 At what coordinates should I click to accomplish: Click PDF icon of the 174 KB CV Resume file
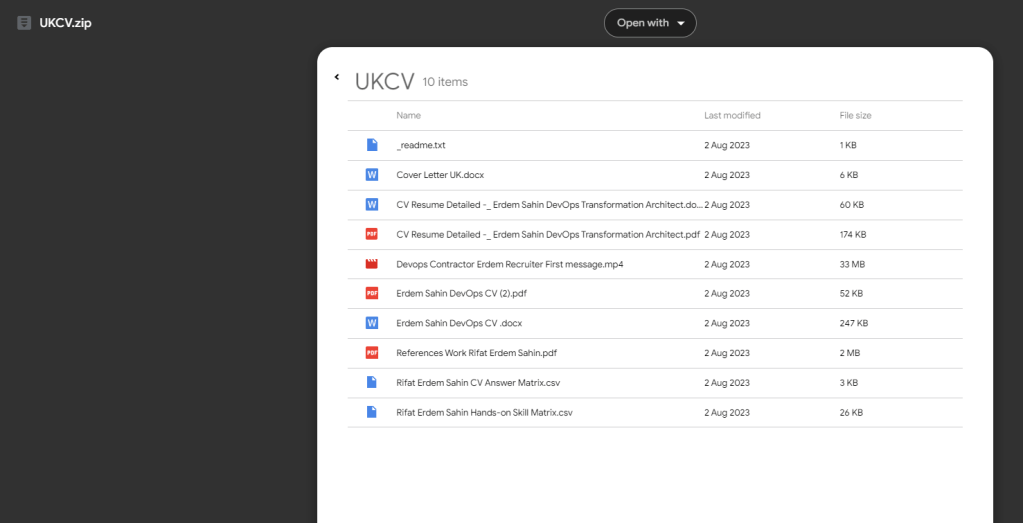coord(372,234)
